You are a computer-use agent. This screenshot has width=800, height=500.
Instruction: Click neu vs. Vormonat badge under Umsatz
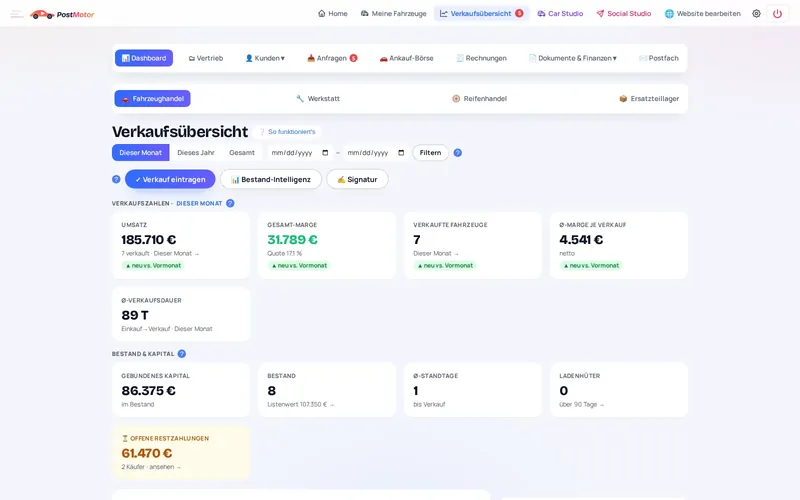click(153, 265)
